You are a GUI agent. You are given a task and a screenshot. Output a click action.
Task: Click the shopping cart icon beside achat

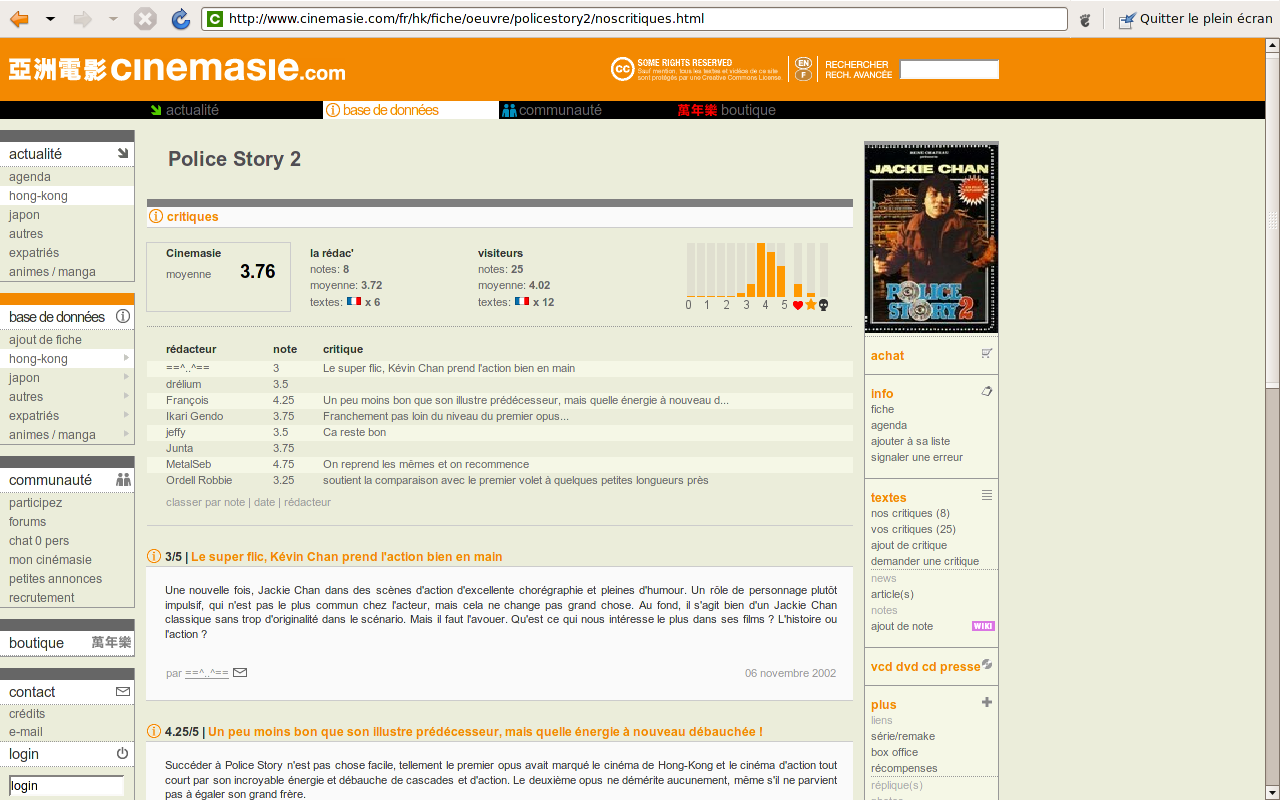click(987, 353)
